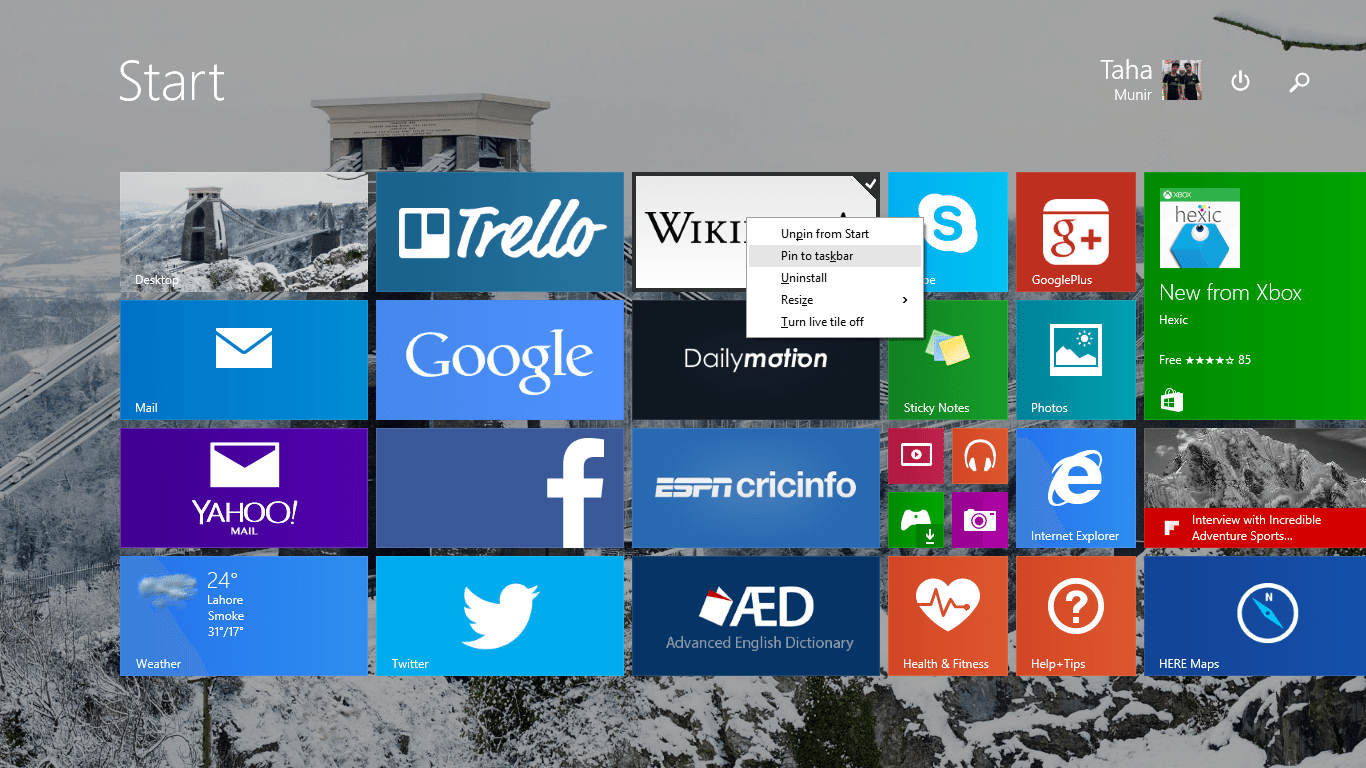Image resolution: width=1366 pixels, height=768 pixels.
Task: Open the Trello tile
Action: [x=499, y=231]
